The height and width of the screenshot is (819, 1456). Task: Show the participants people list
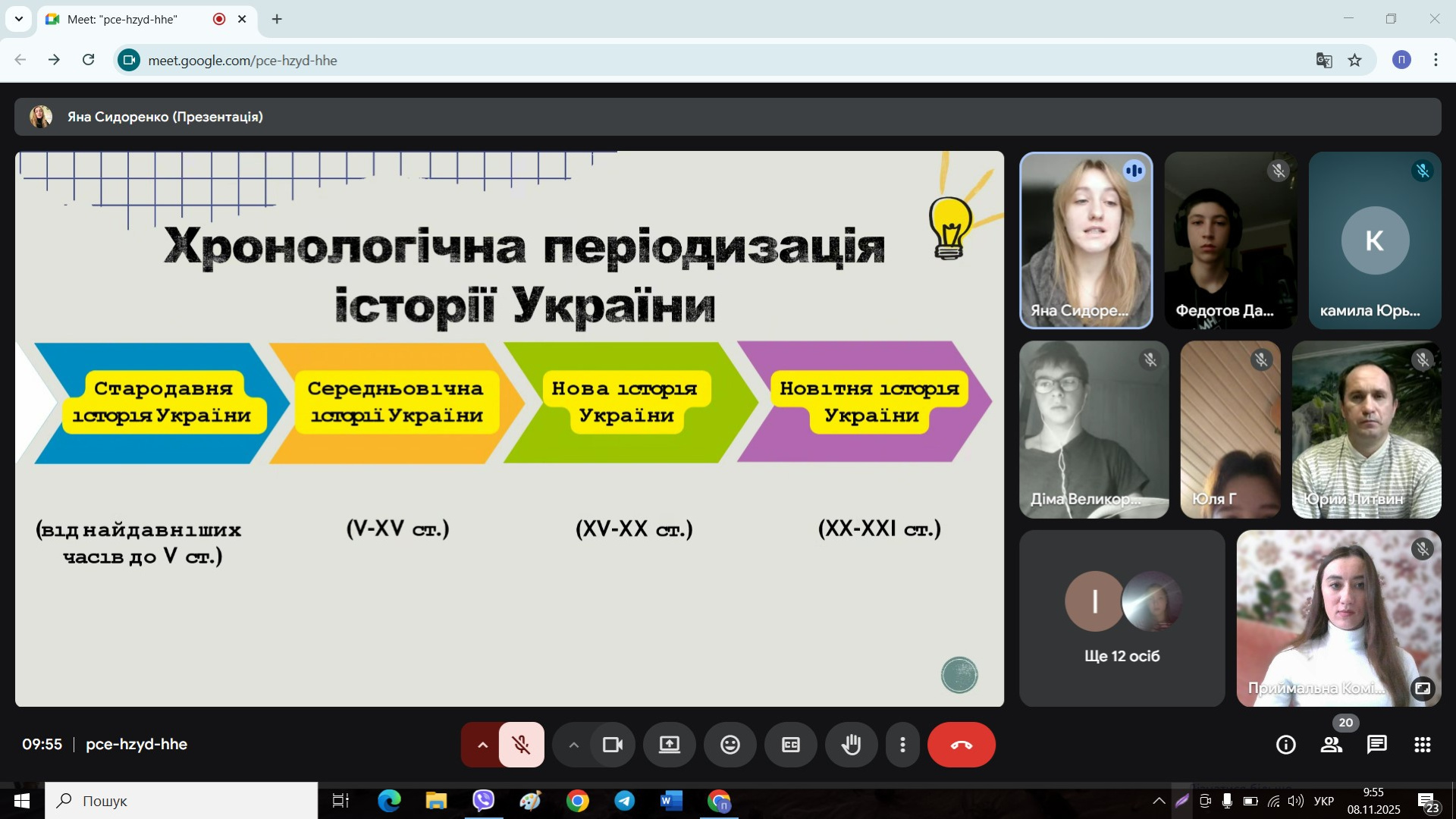1331,745
